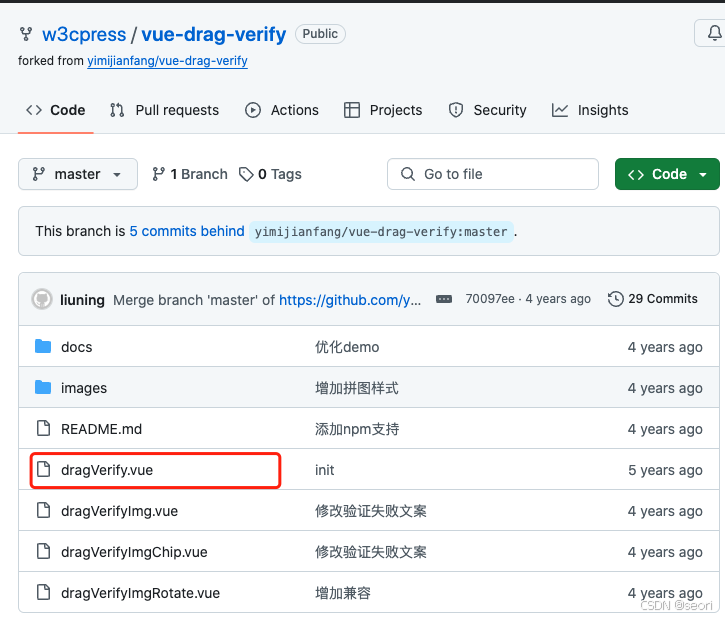Click the file icon next to dragVerifyImg.vue

[x=43, y=510]
